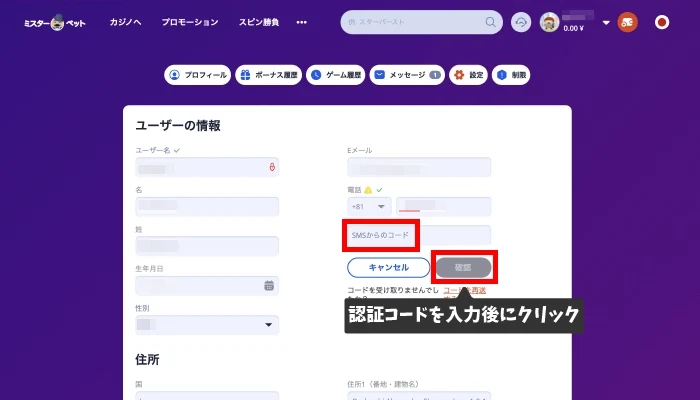Expand the account dropdown arrow in header
Viewport: 700px width, 400px height.
(605, 22)
